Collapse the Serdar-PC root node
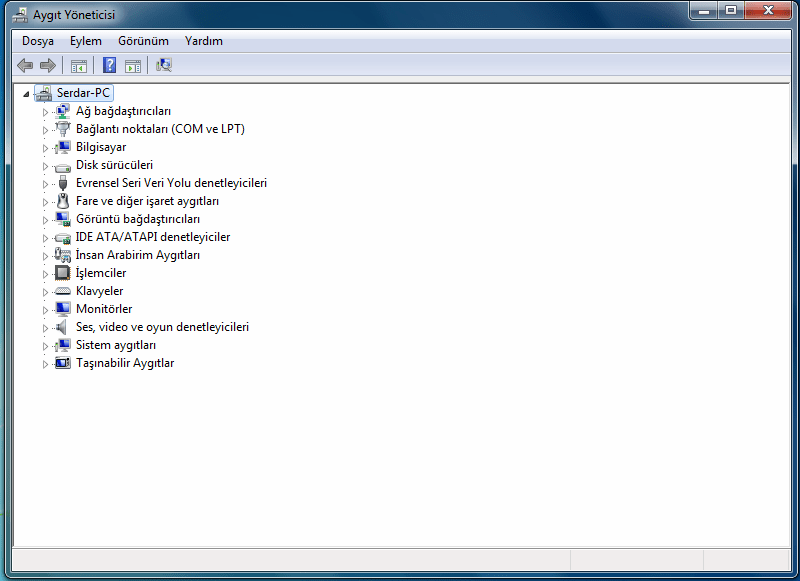This screenshot has width=800, height=581. coord(26,94)
